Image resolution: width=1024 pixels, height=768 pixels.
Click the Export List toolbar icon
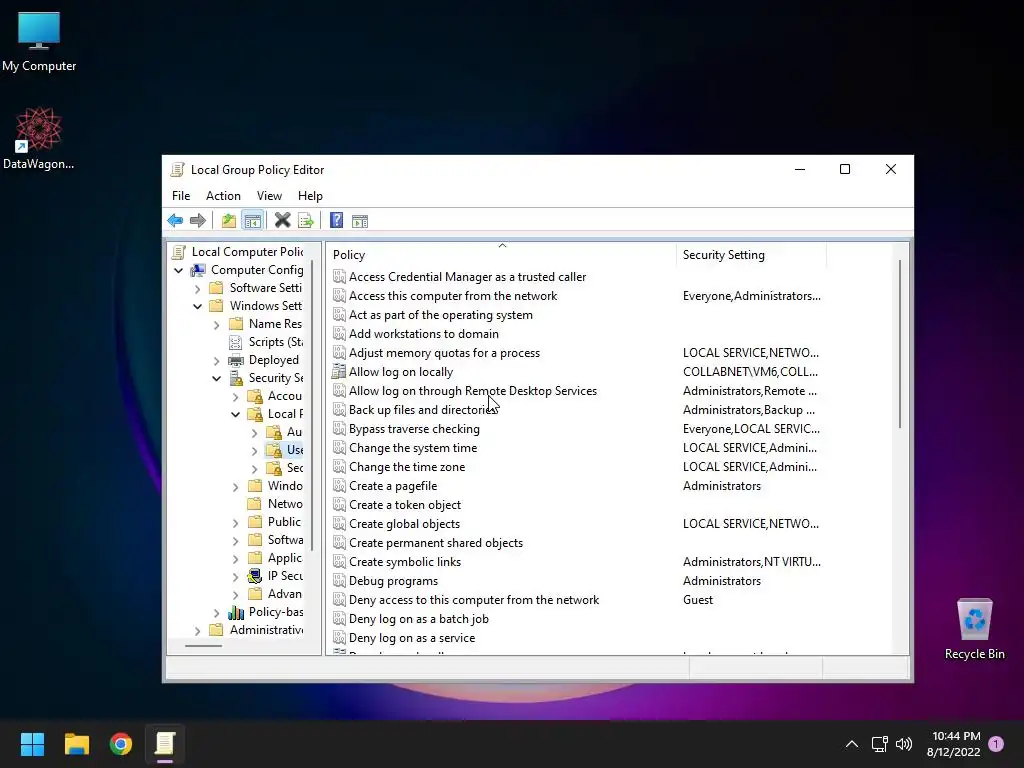click(x=306, y=221)
